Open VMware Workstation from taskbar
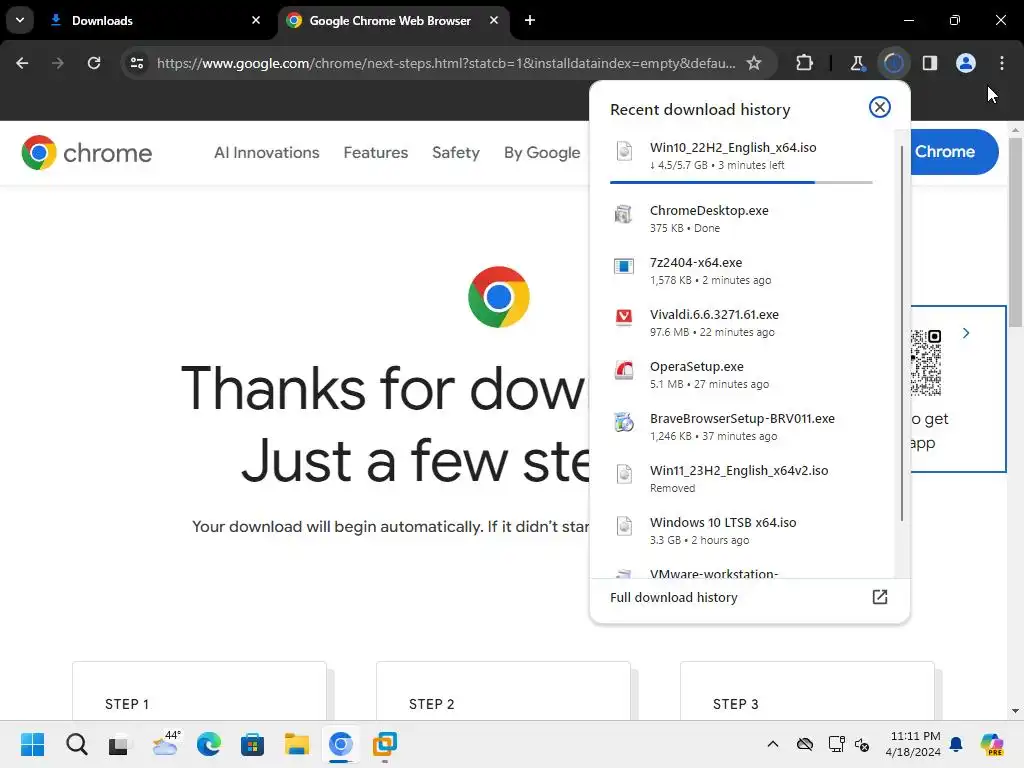1024x768 pixels. [385, 744]
